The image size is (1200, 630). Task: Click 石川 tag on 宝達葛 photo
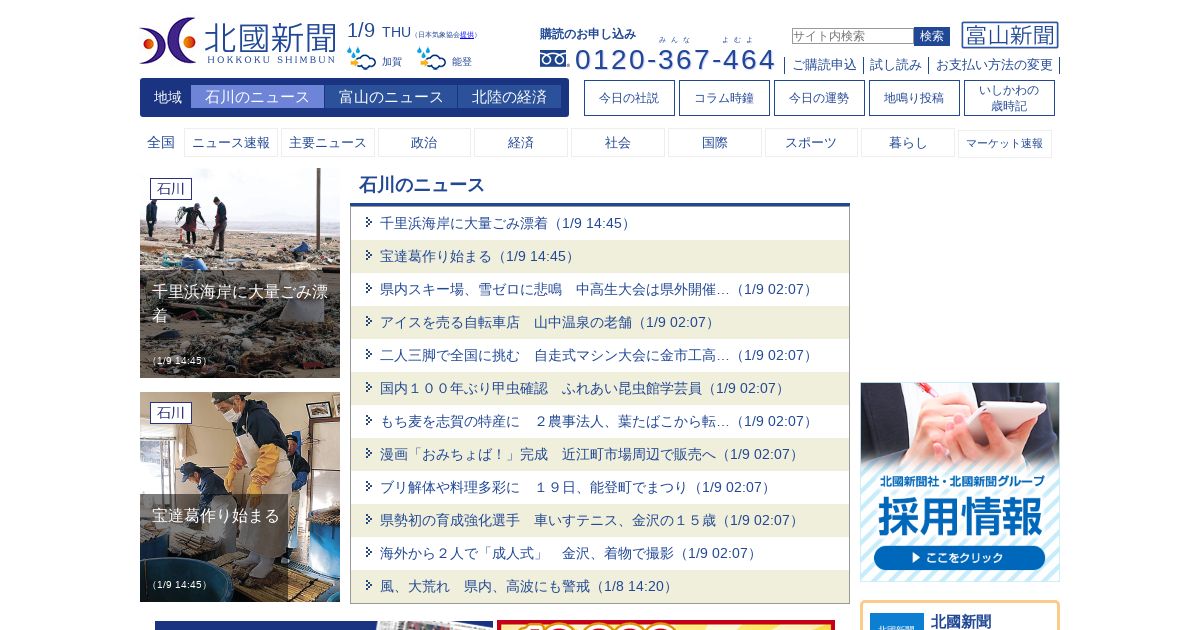pos(171,413)
